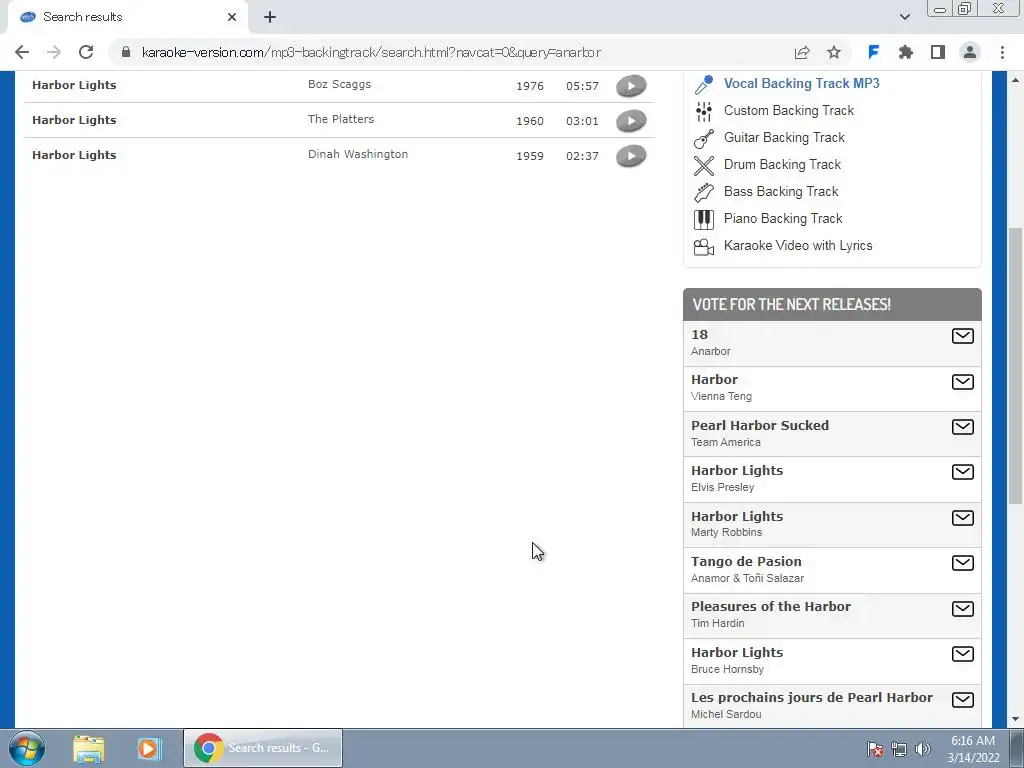This screenshot has height=768, width=1024.
Task: Vote envelope for Pearl Harbor Sucked
Action: tap(963, 426)
